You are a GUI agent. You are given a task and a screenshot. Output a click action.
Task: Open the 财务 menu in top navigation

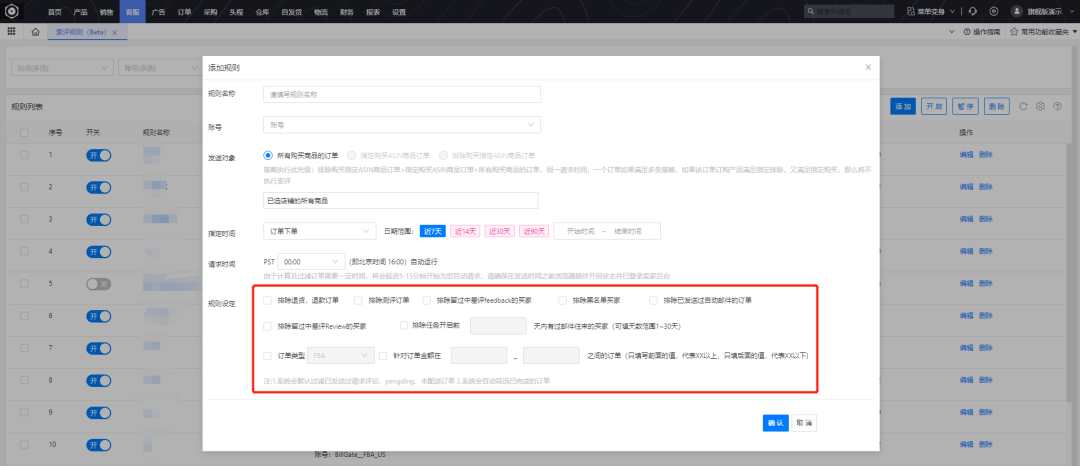pyautogui.click(x=345, y=11)
